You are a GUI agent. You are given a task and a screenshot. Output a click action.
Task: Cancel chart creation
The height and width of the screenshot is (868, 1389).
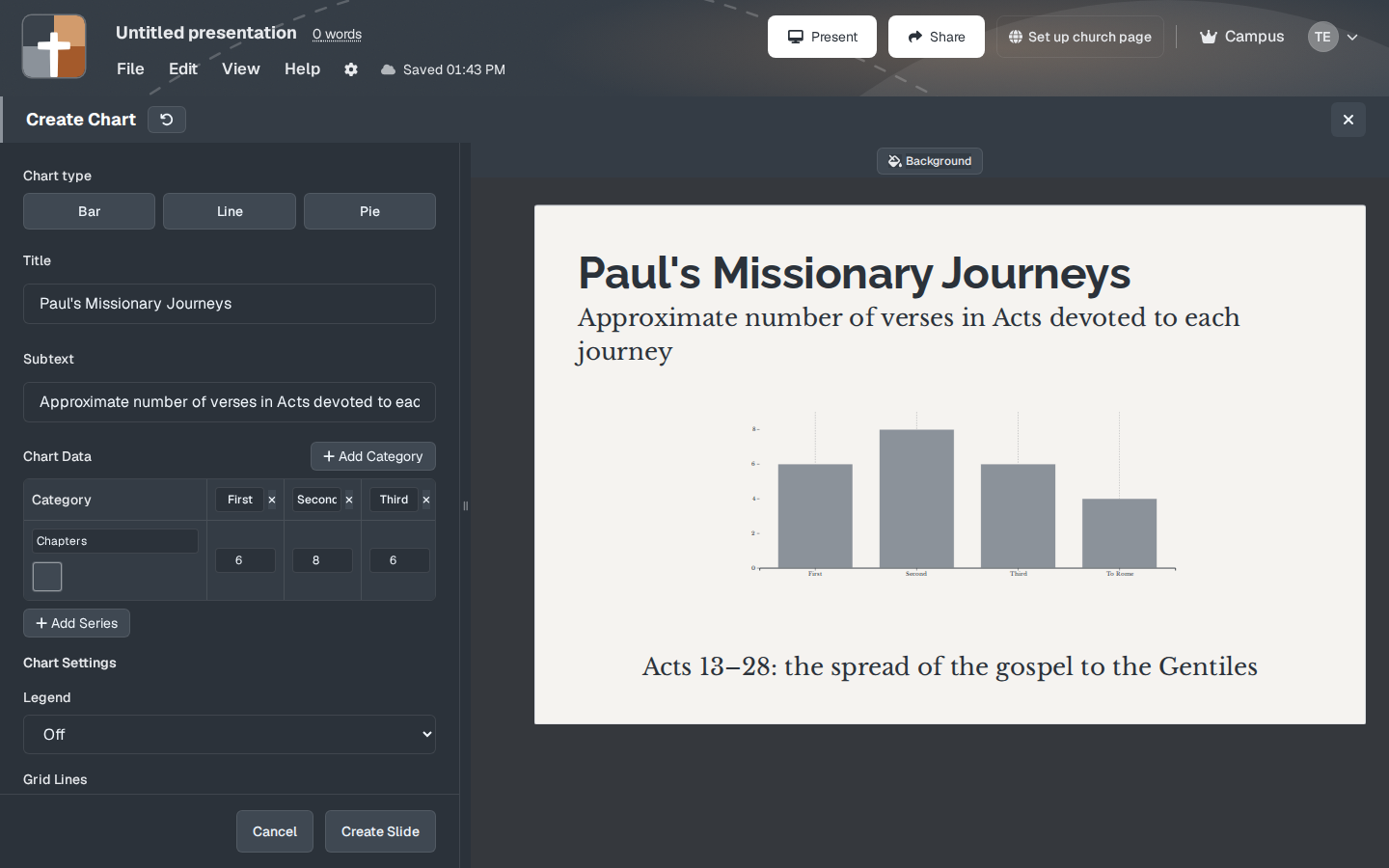tap(275, 831)
